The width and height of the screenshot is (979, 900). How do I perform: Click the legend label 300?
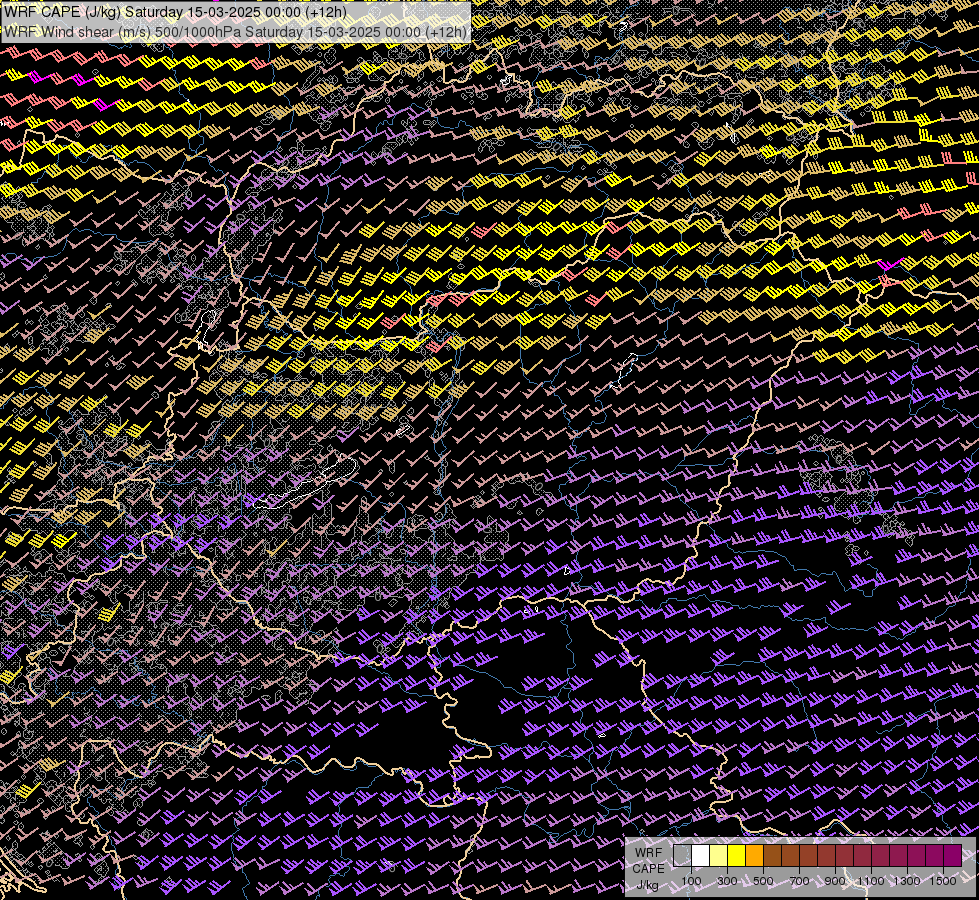pyautogui.click(x=727, y=881)
